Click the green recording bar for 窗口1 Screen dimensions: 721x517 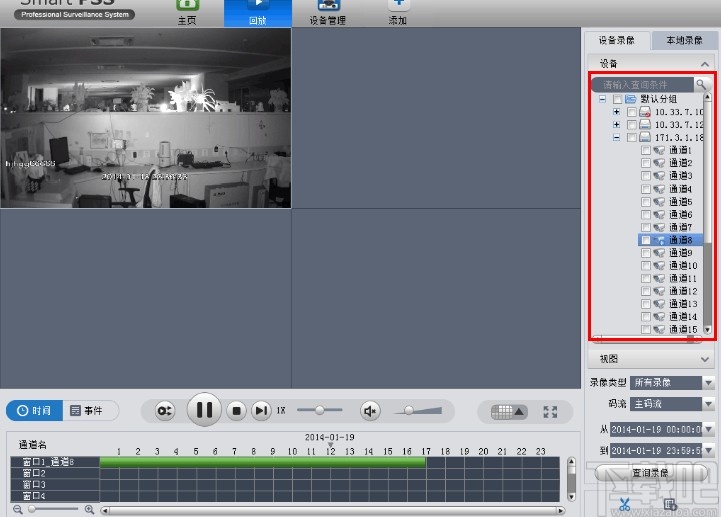[263, 462]
